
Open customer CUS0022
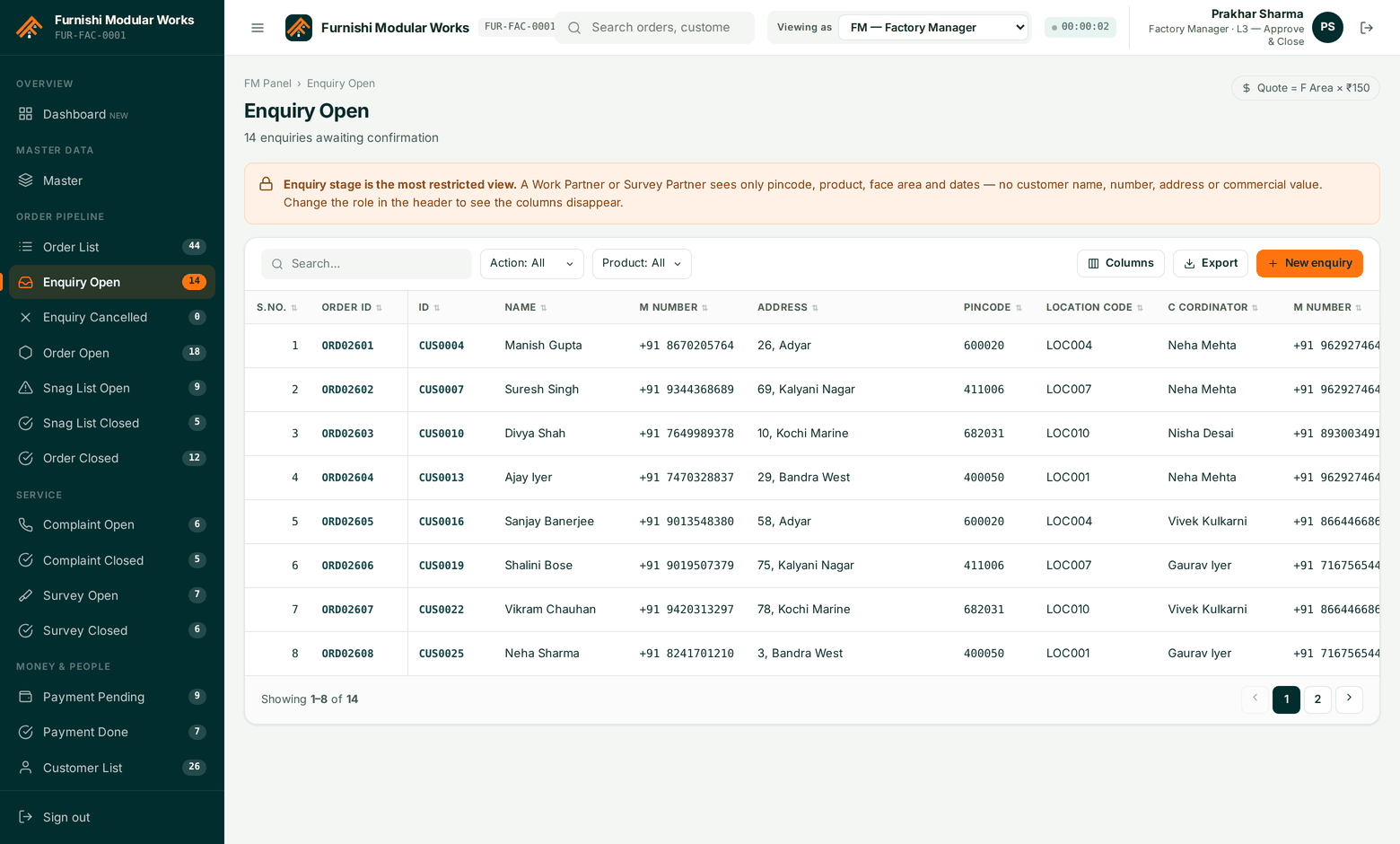(x=442, y=610)
